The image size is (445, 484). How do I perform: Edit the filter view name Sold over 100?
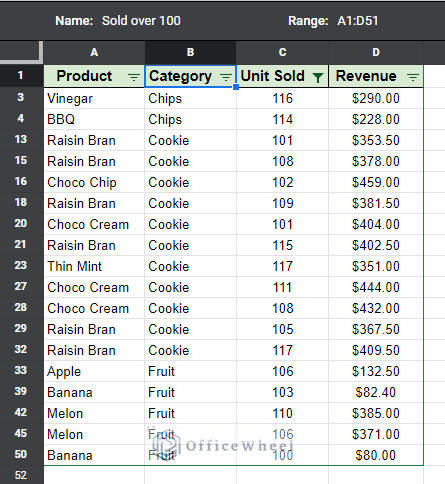click(x=141, y=21)
